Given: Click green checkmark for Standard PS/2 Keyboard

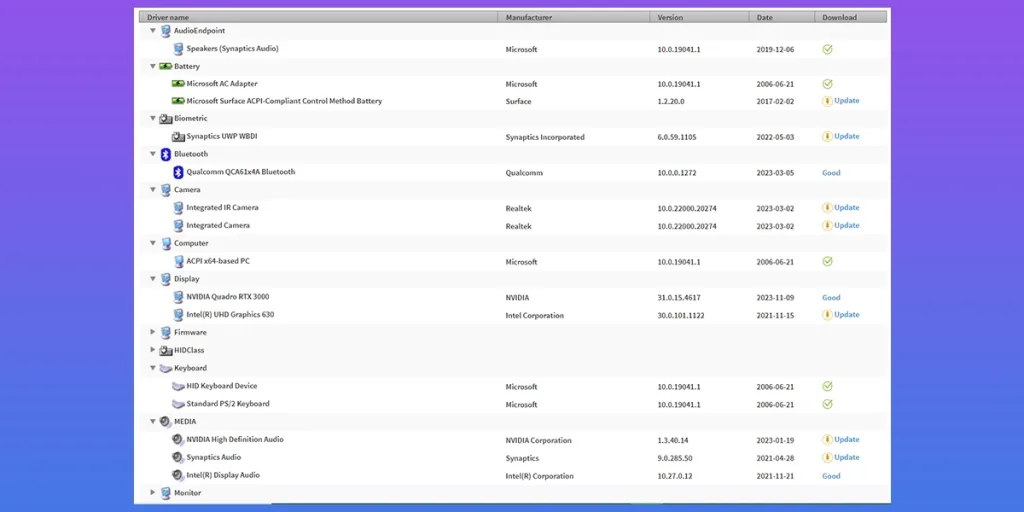Looking at the screenshot, I should pyautogui.click(x=827, y=404).
